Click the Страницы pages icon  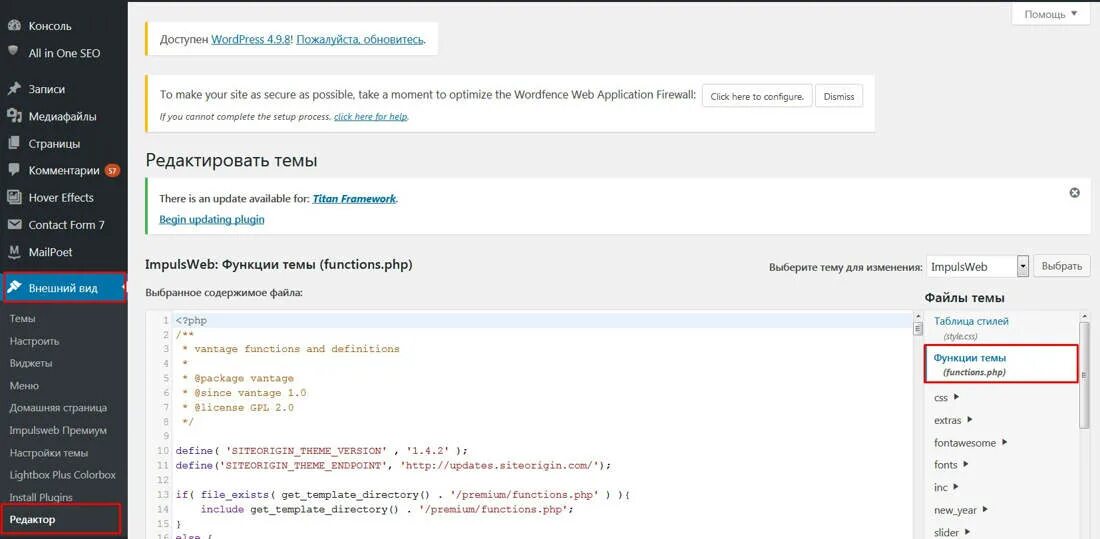coord(14,143)
